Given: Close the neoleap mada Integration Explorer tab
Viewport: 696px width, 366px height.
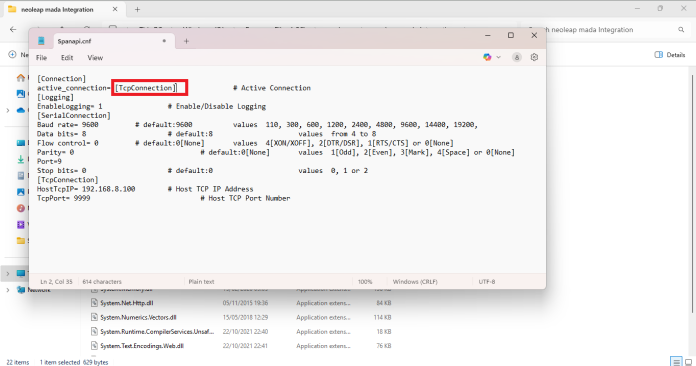Looking at the screenshot, I should 115,9.
